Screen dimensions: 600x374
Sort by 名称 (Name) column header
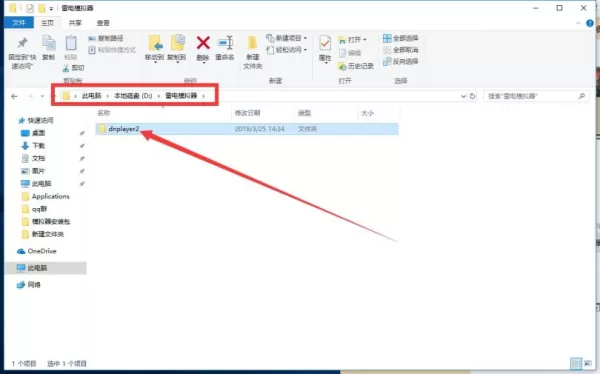coord(104,113)
